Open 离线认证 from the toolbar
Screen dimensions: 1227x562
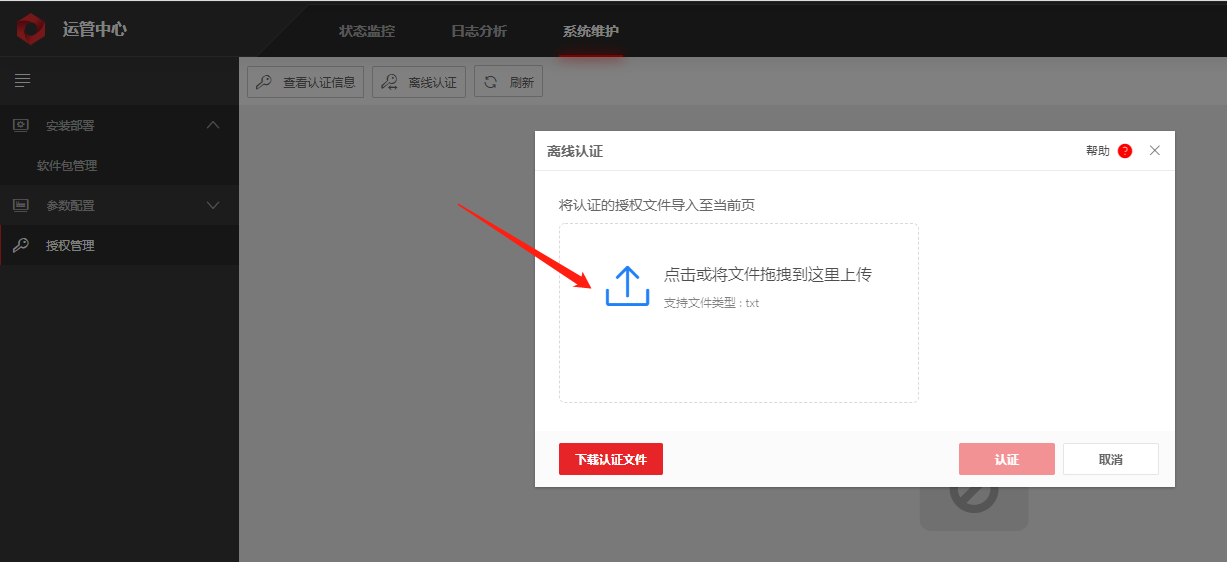pos(419,82)
